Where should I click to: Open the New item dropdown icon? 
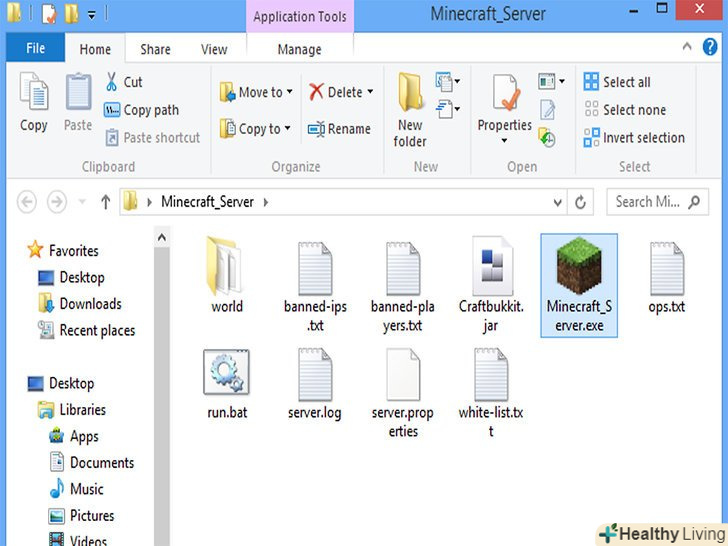pos(448,82)
